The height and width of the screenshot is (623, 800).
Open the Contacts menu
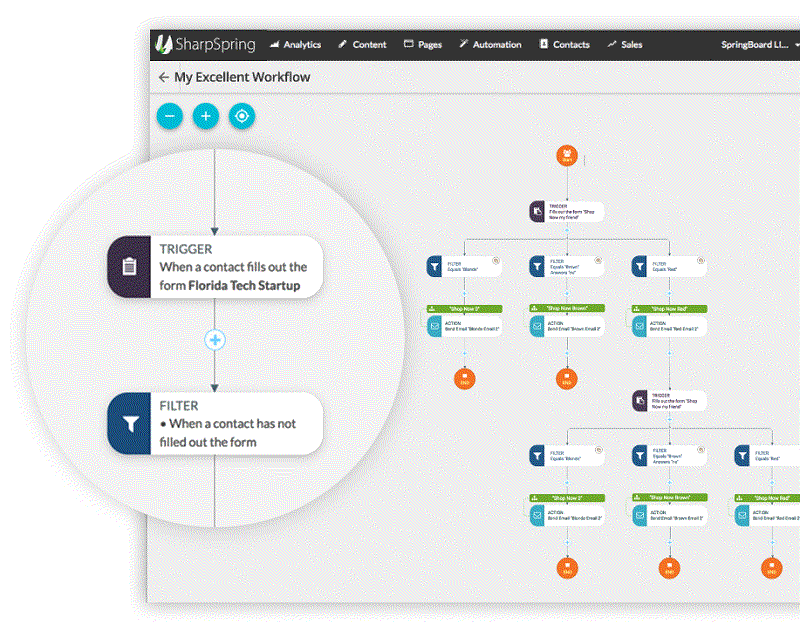[564, 45]
